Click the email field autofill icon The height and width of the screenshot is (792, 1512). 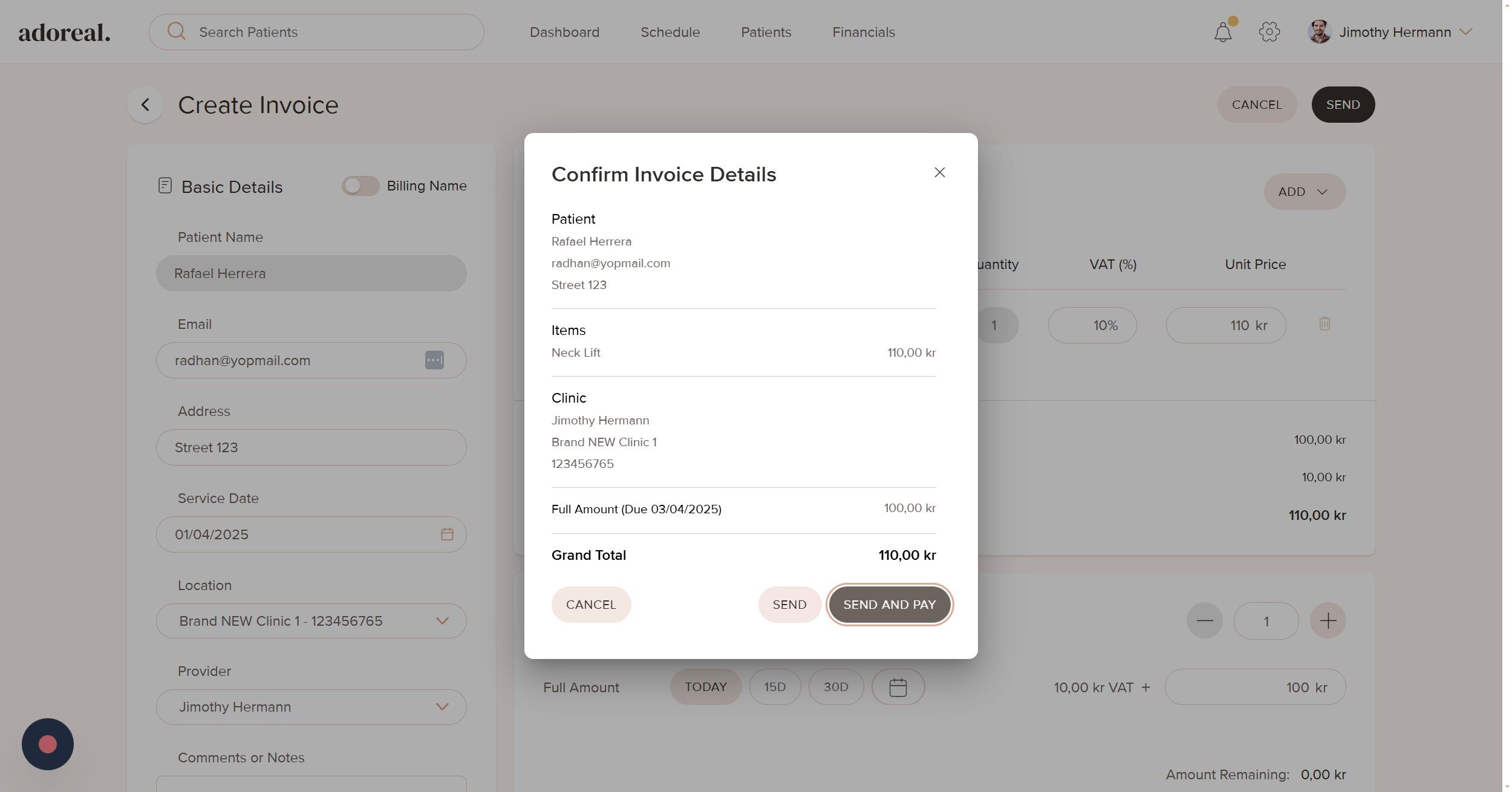(434, 360)
